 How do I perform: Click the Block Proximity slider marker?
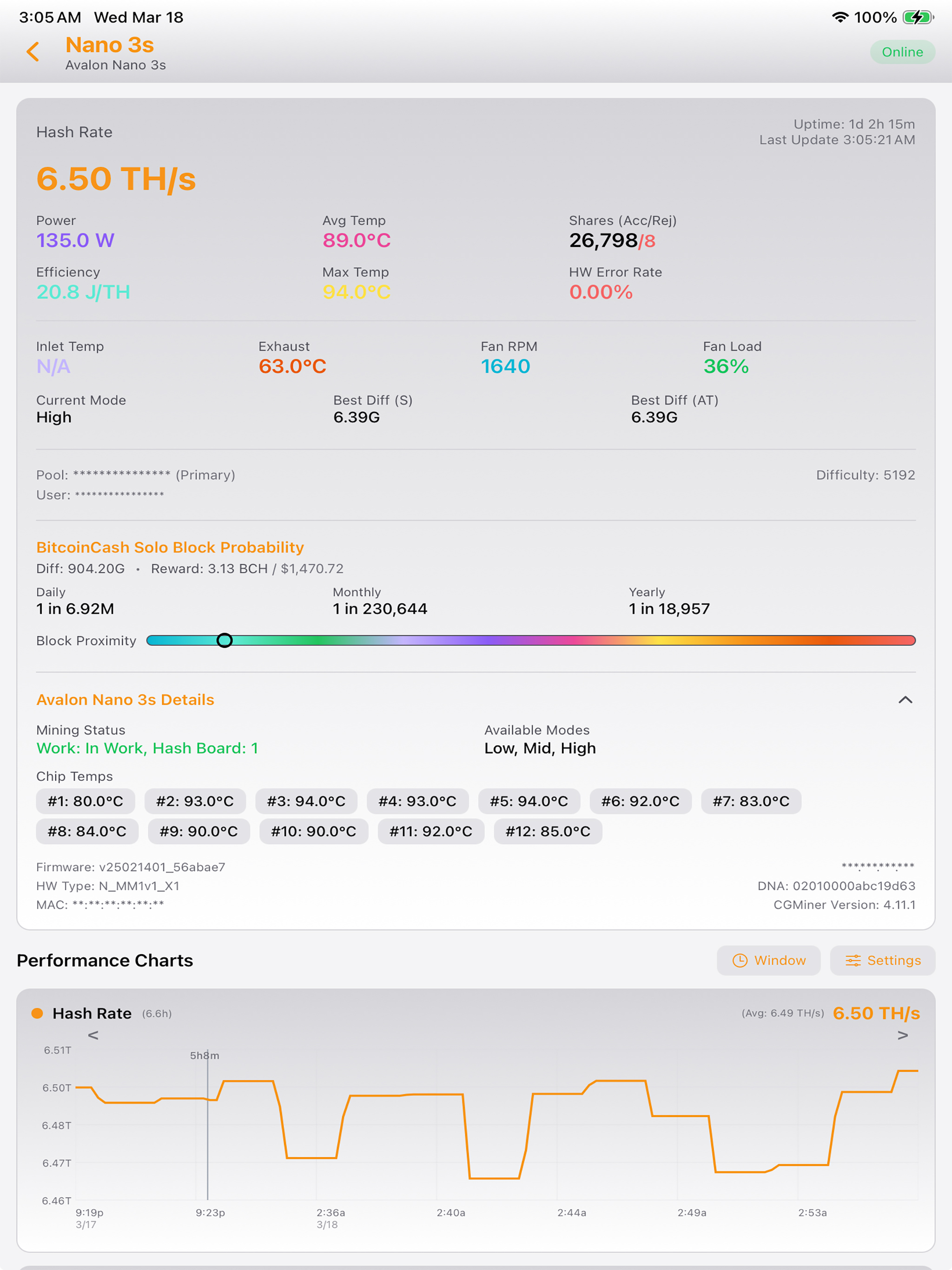[225, 640]
